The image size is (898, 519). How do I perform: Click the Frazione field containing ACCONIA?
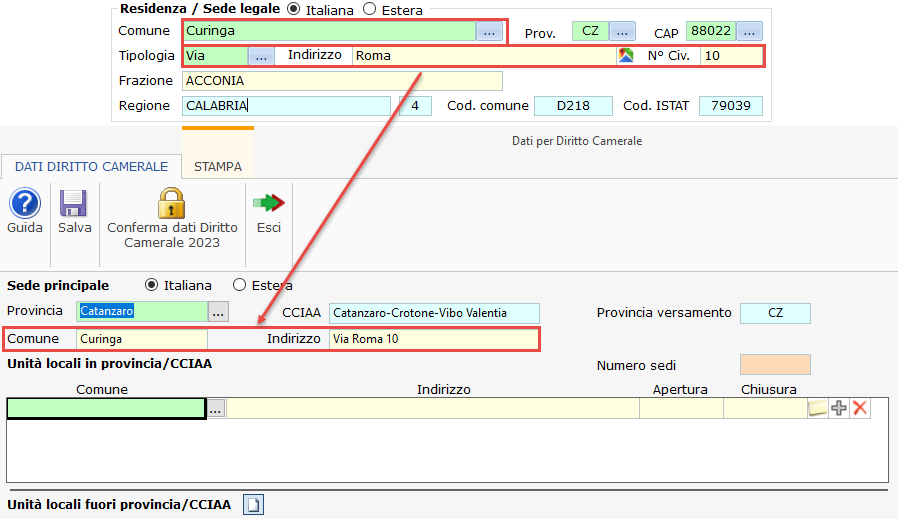point(341,81)
